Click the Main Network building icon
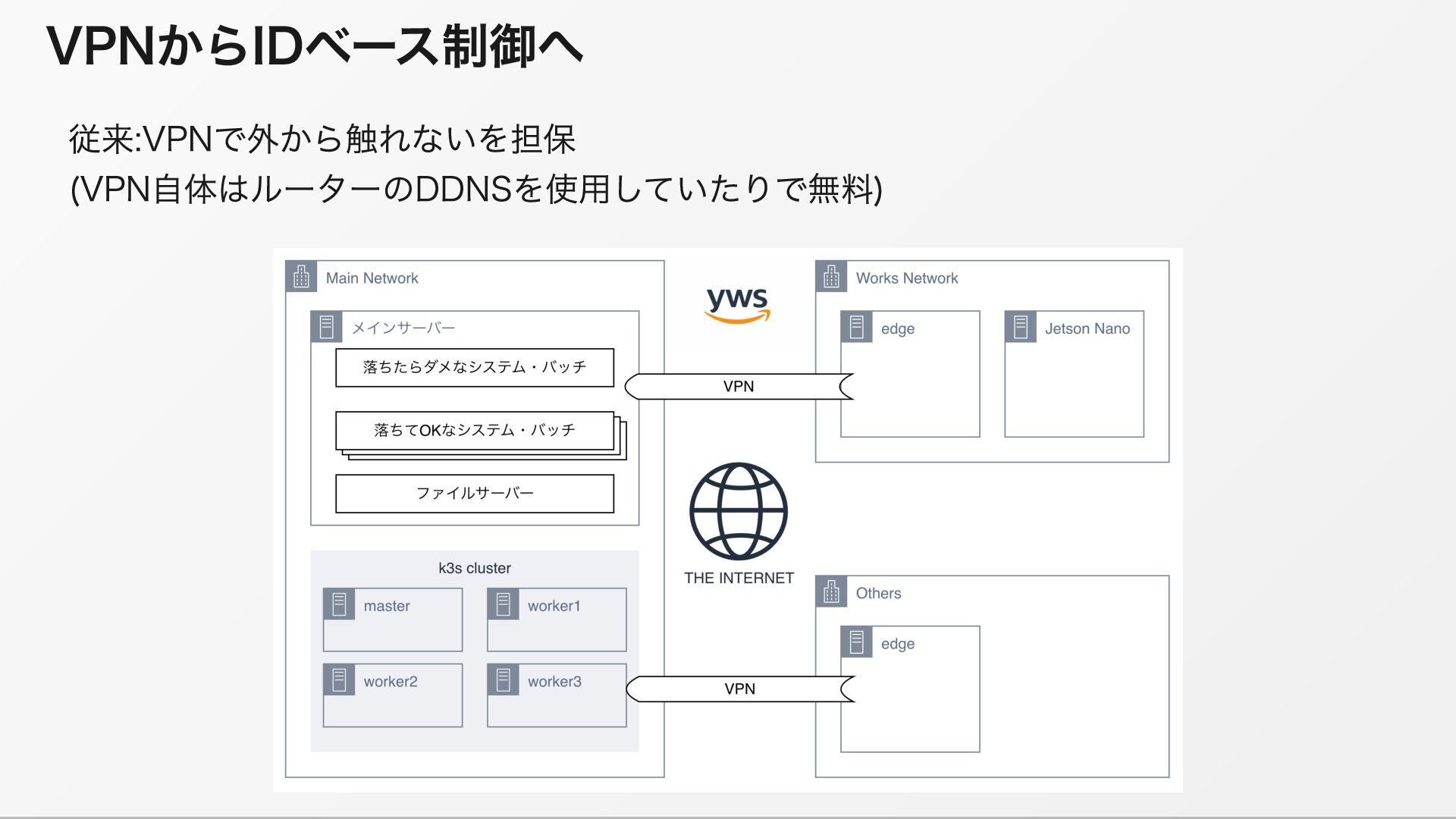The image size is (1456, 819). click(301, 277)
